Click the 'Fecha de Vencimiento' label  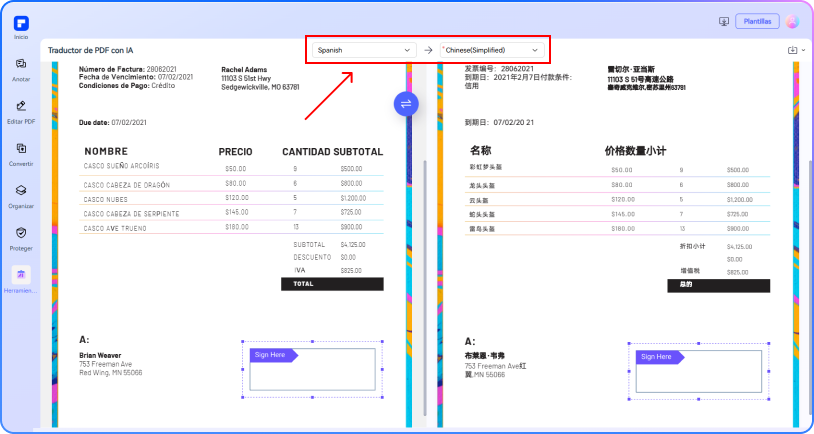(x=117, y=77)
